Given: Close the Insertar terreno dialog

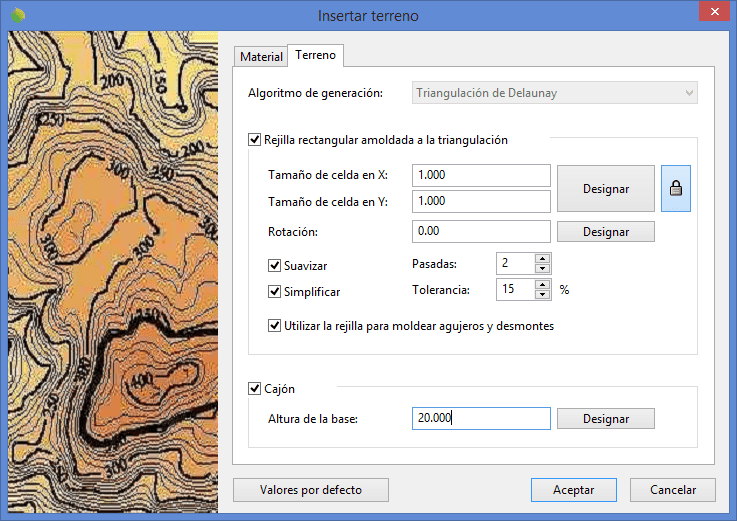Looking at the screenshot, I should pyautogui.click(x=714, y=11).
